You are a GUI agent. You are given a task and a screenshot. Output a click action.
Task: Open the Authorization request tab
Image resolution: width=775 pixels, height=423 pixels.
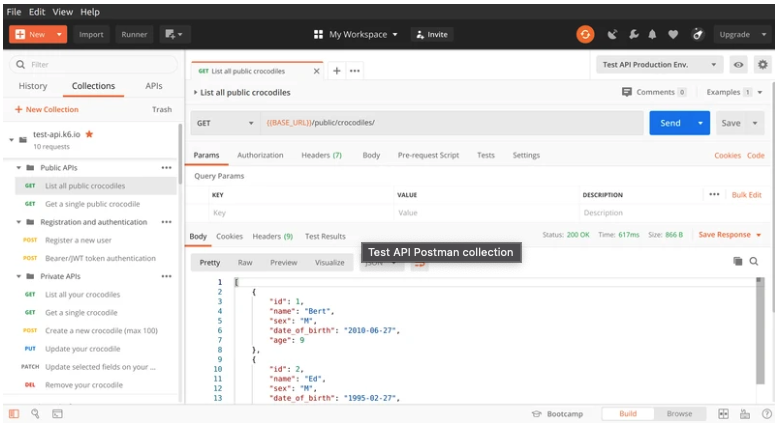(260, 155)
